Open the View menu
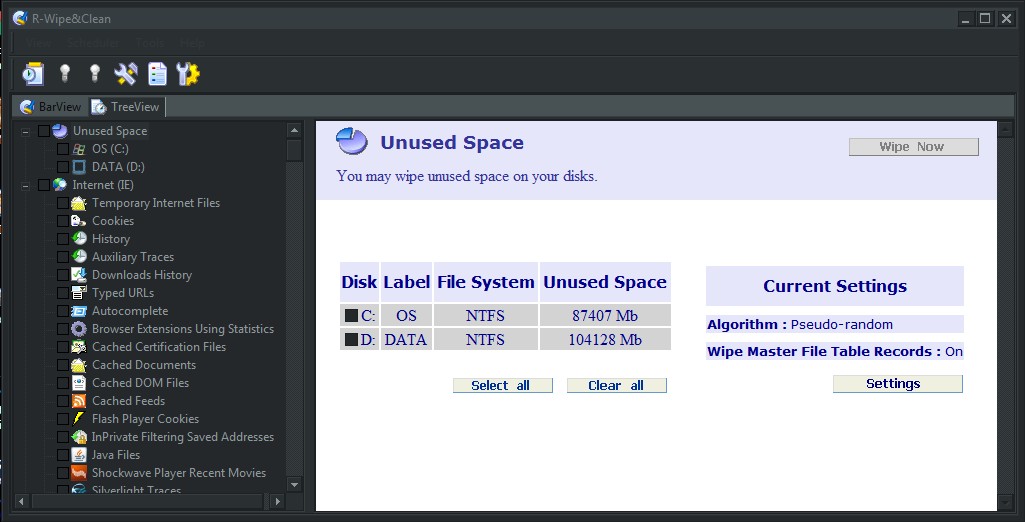 pos(39,43)
